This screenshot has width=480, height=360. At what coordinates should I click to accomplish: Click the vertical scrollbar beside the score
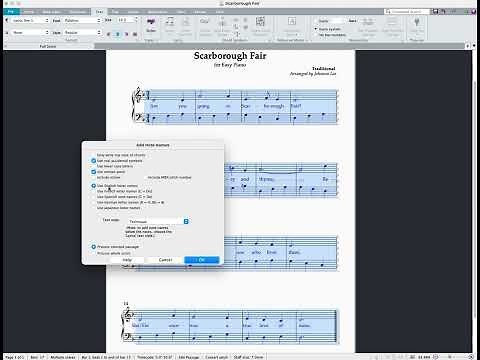tap(475, 200)
